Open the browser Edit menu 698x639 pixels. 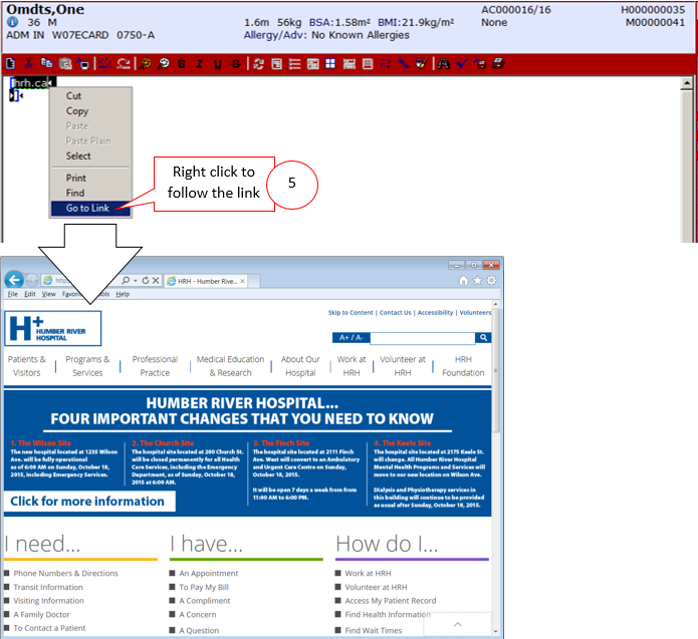[x=30, y=294]
